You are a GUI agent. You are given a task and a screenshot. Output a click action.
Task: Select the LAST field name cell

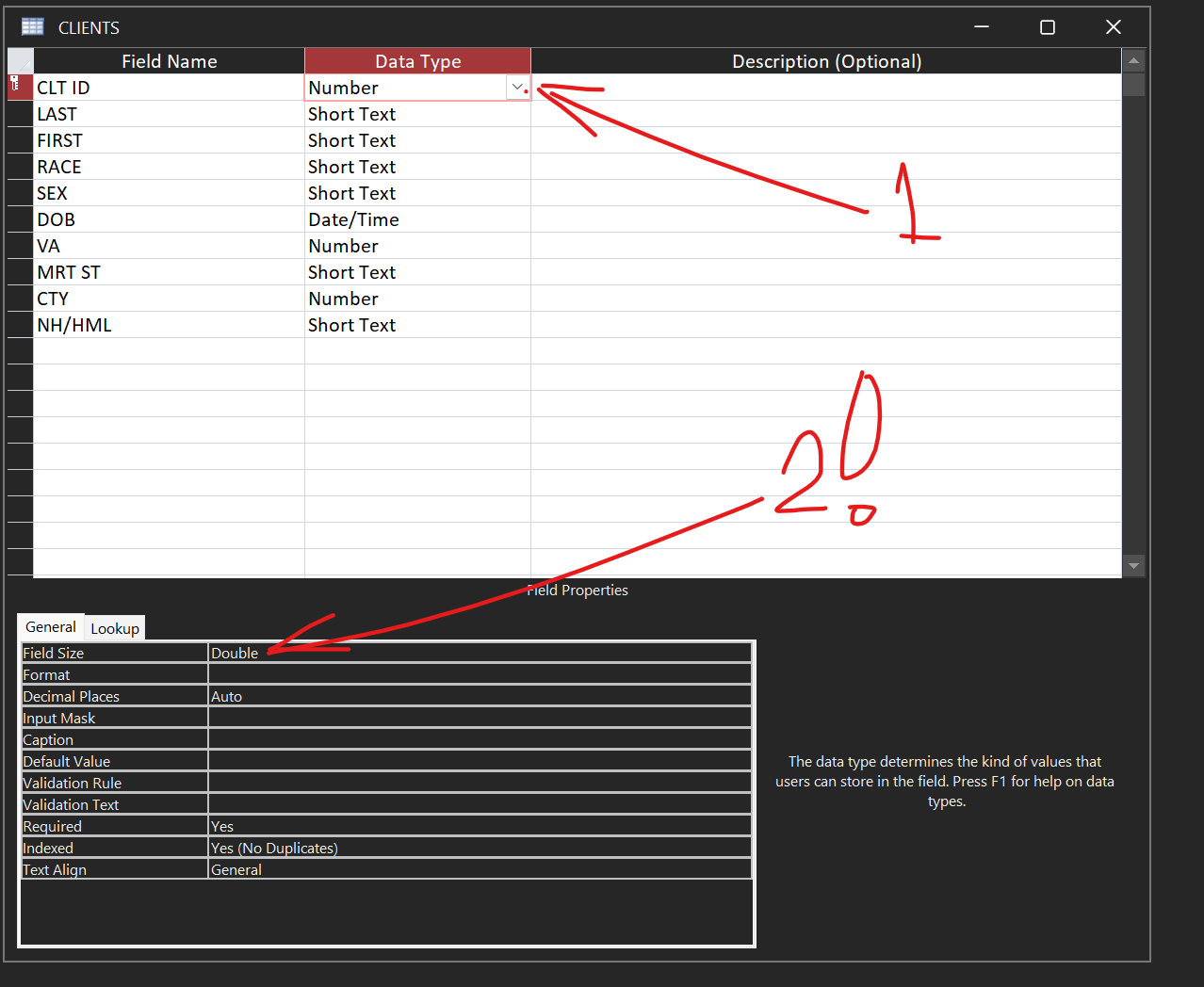169,114
